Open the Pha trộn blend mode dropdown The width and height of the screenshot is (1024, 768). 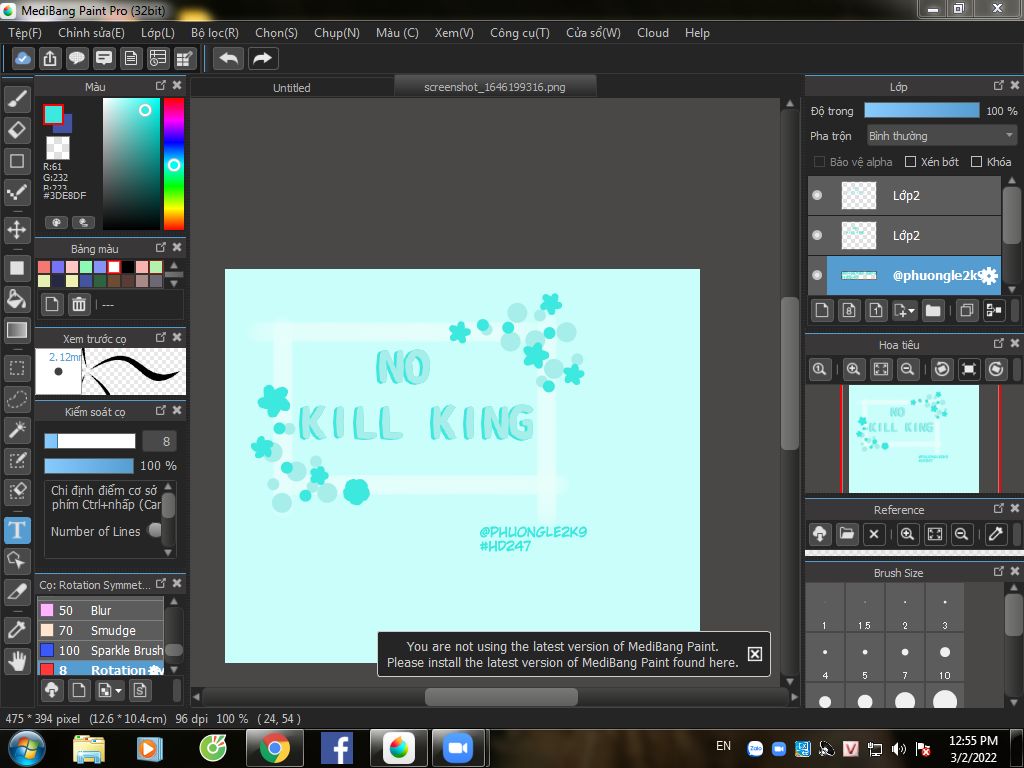click(941, 136)
